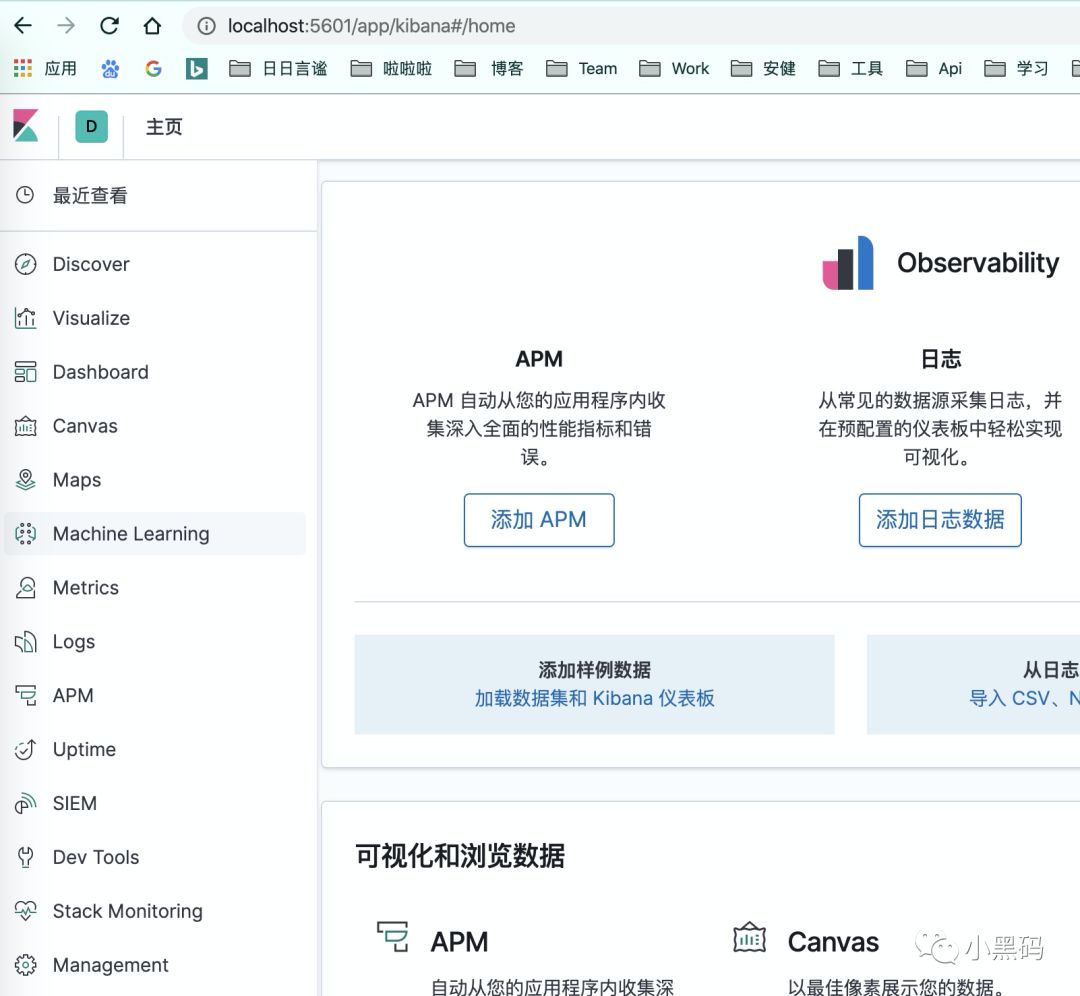This screenshot has width=1080, height=996.
Task: Go back with the browser back arrow
Action: tap(23, 25)
